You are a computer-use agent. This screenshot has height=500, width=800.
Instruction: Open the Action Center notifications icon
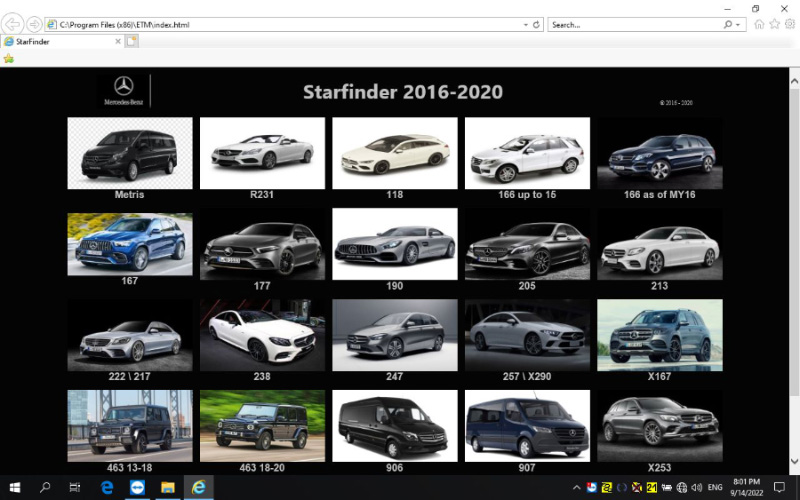pos(780,487)
